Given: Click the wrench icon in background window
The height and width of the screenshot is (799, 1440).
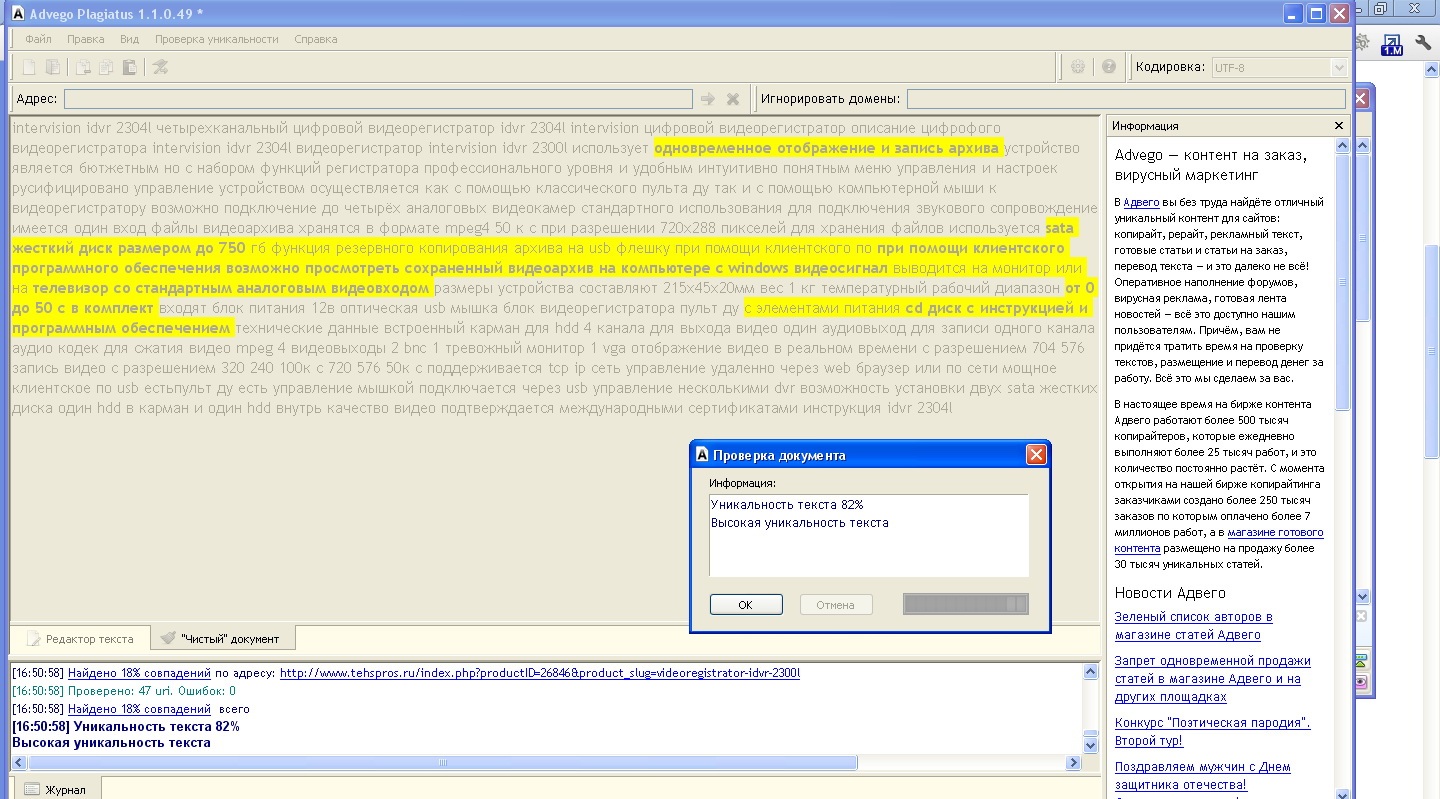Looking at the screenshot, I should click(x=1424, y=44).
